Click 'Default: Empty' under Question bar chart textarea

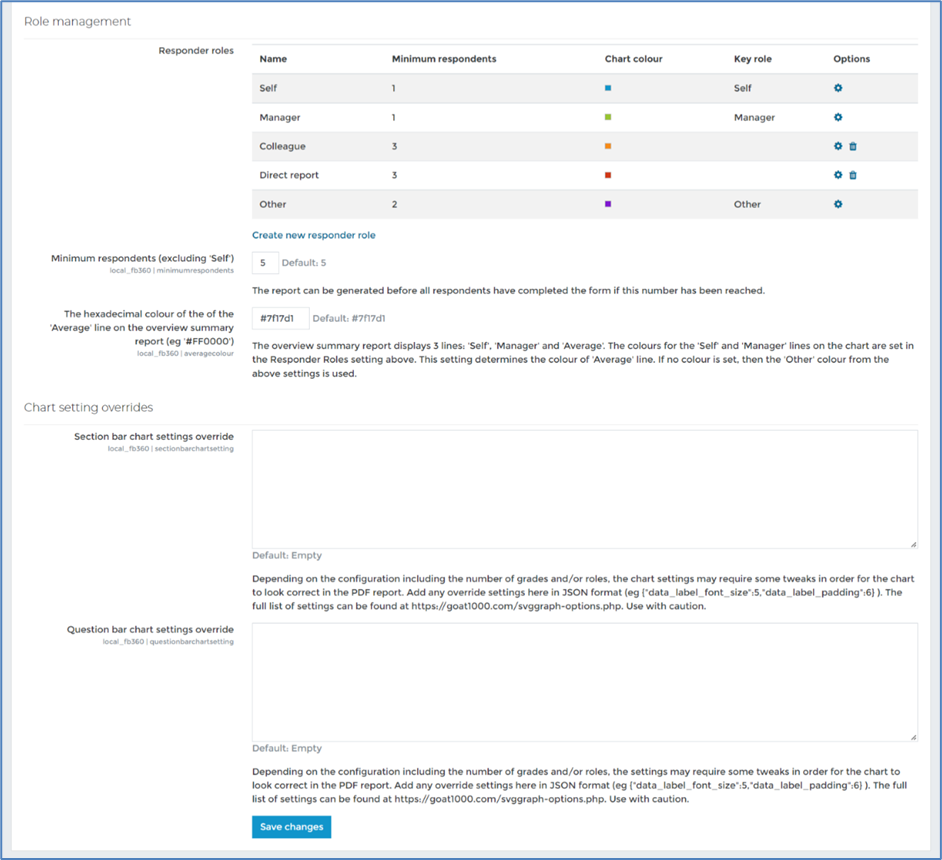point(287,748)
